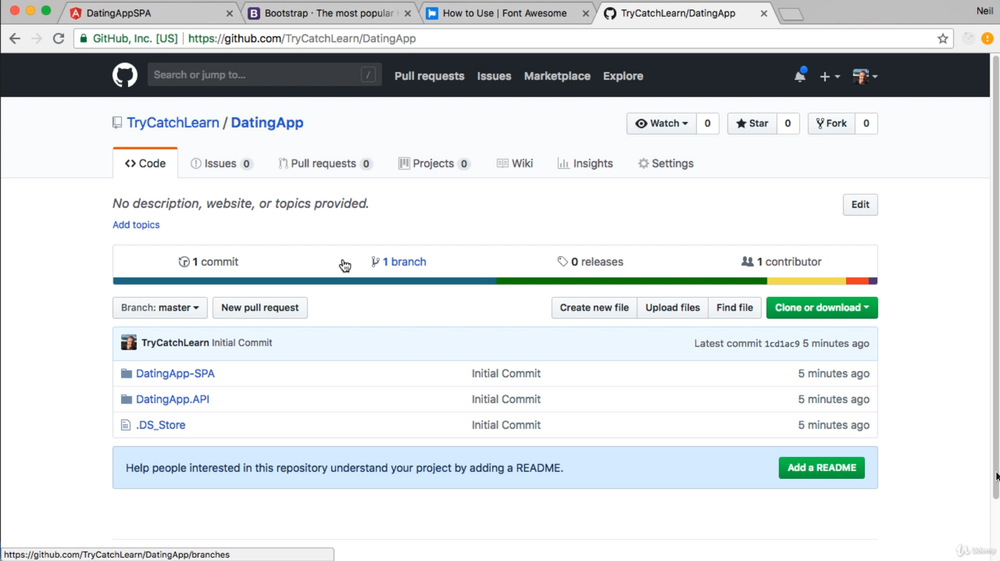Click the TryCatchLearn commit avatar
The image size is (1000, 561).
129,342
